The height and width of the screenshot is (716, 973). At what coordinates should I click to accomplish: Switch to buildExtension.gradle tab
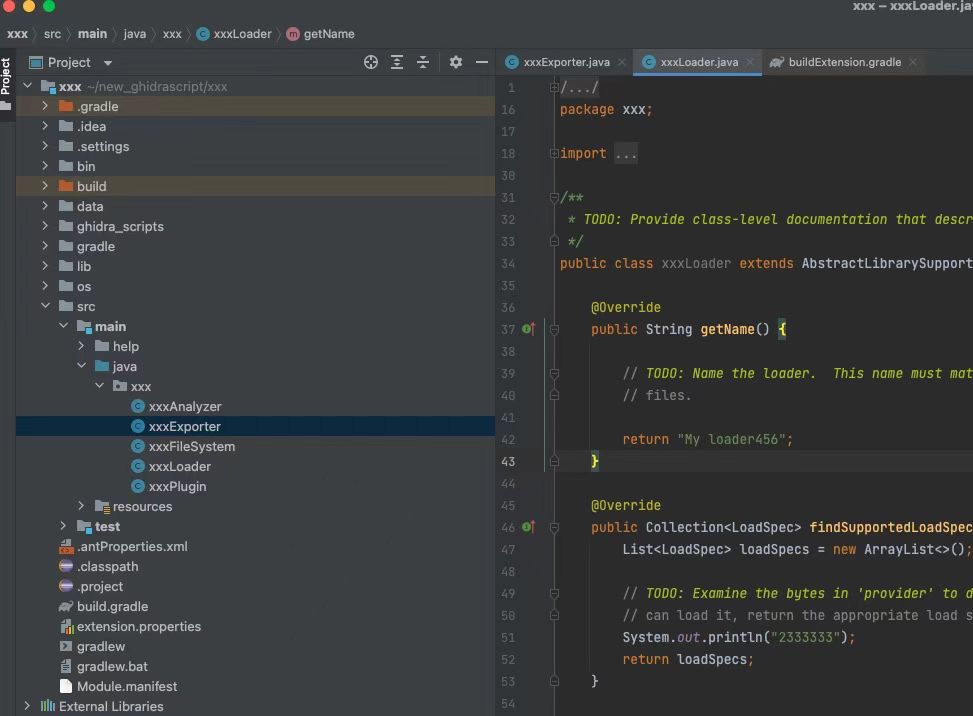point(844,62)
